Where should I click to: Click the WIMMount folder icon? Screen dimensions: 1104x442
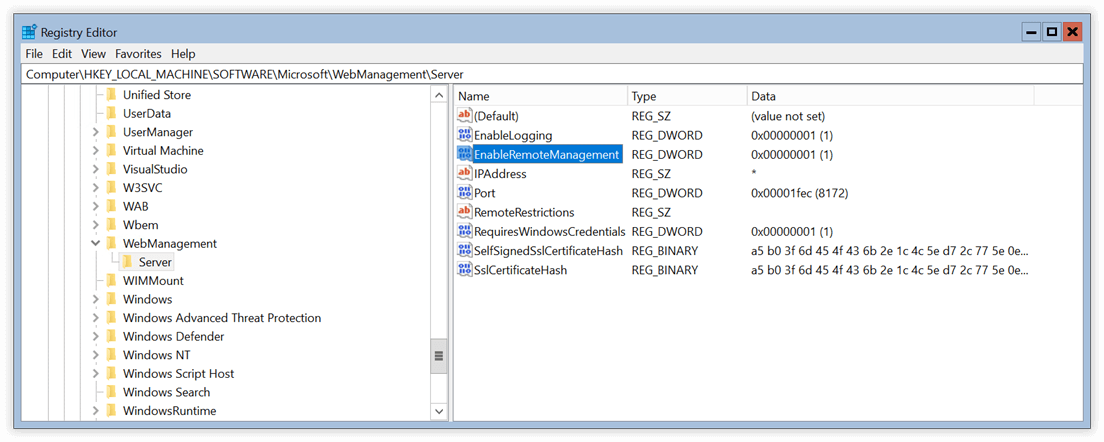click(x=111, y=280)
